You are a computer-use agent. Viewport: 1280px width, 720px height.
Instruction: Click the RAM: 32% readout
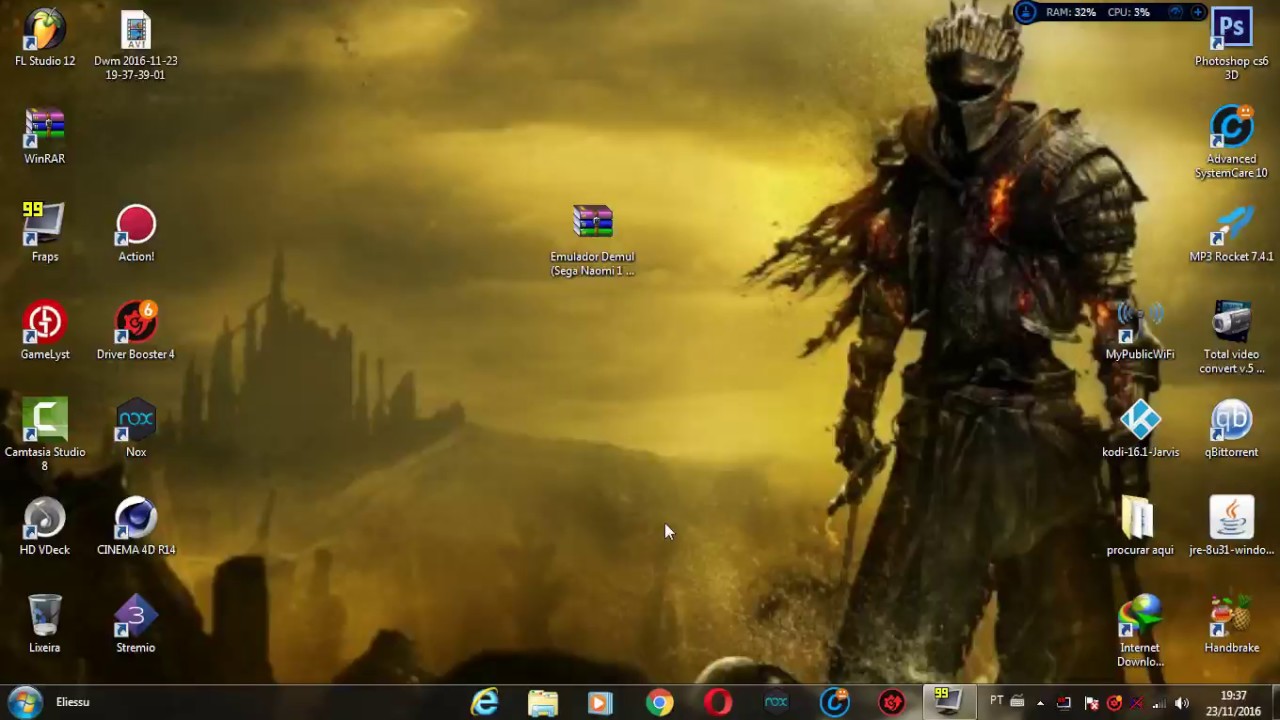[x=1071, y=12]
